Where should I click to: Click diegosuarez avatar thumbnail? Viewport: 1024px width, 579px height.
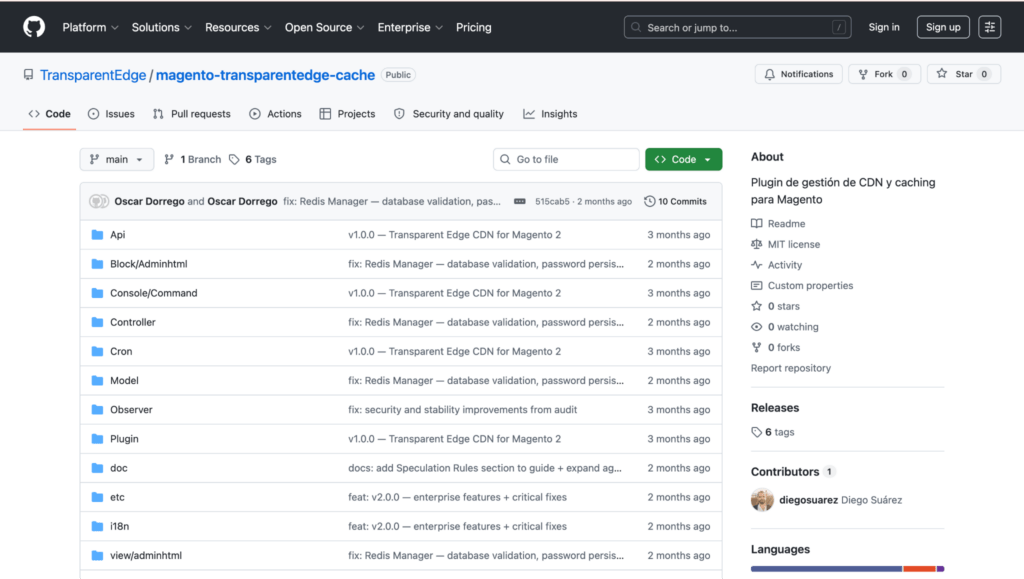762,500
